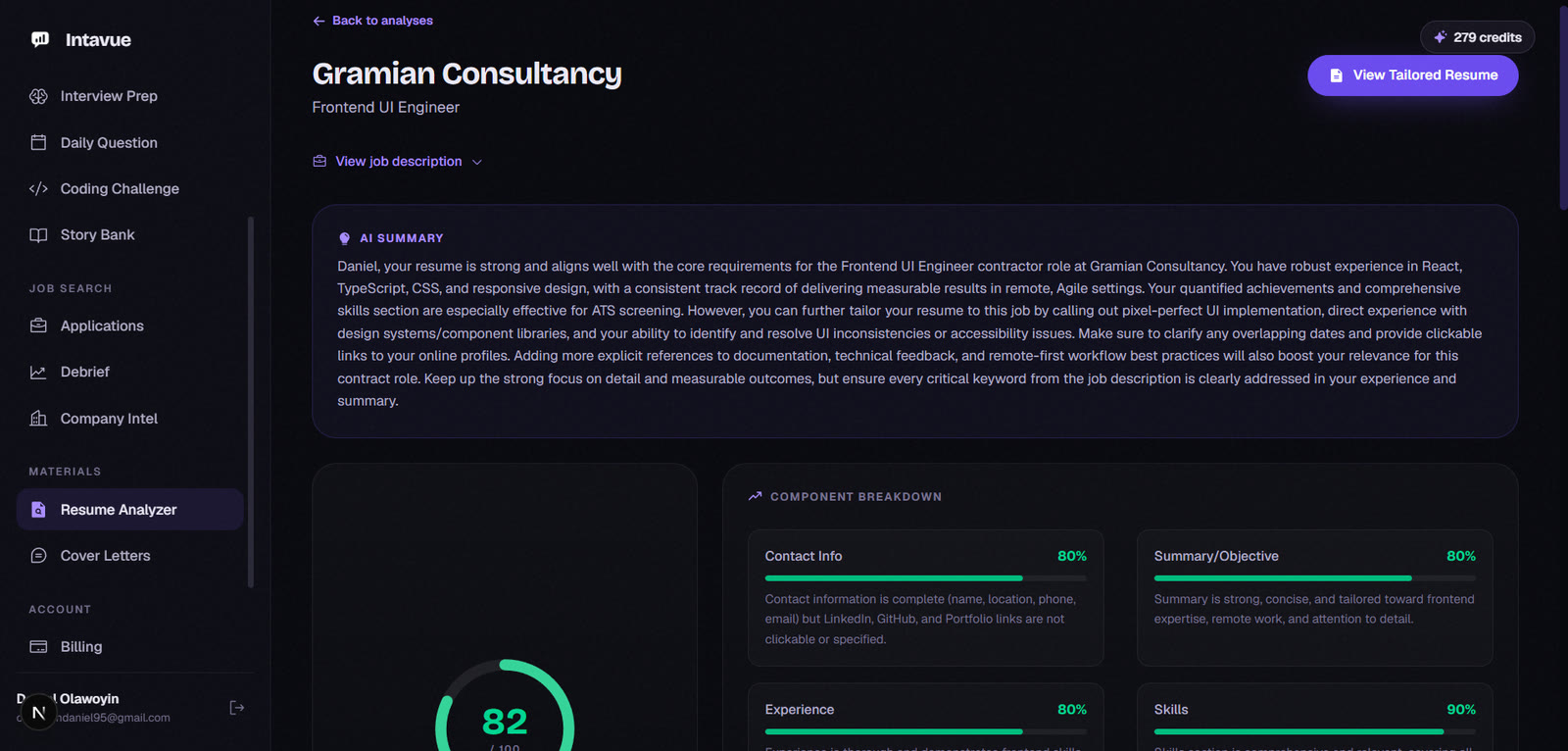Viewport: 1568px width, 751px height.
Task: Select Debrief in the sidebar
Action: pos(129,372)
